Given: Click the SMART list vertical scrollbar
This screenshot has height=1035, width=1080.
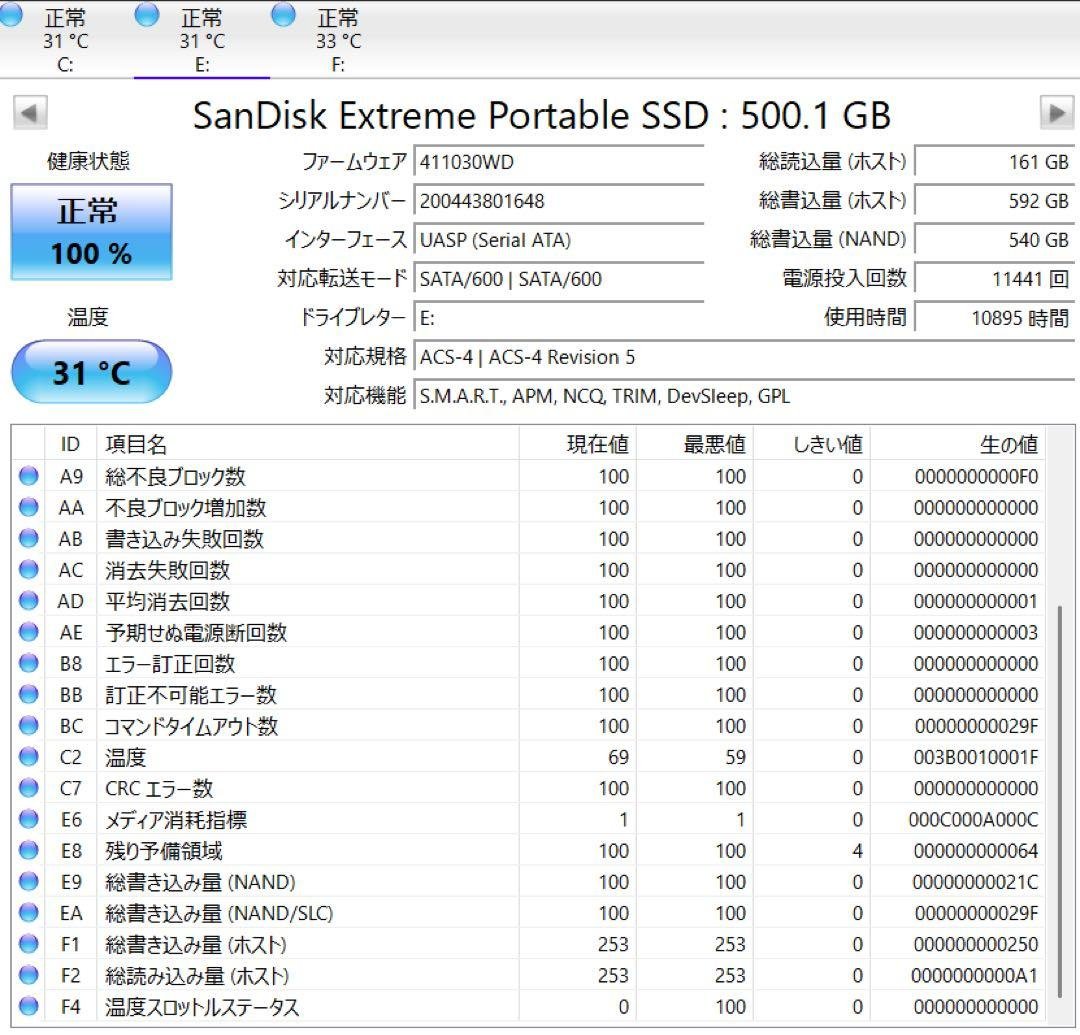Looking at the screenshot, I should tap(1059, 802).
